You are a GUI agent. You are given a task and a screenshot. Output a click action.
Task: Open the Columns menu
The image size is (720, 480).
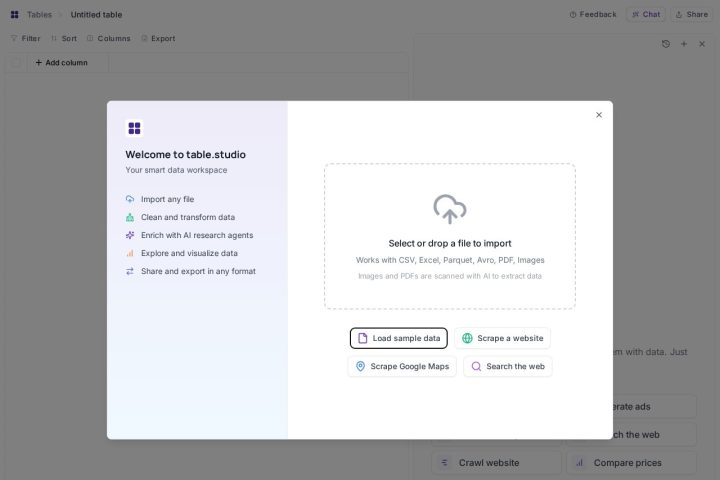pos(109,39)
